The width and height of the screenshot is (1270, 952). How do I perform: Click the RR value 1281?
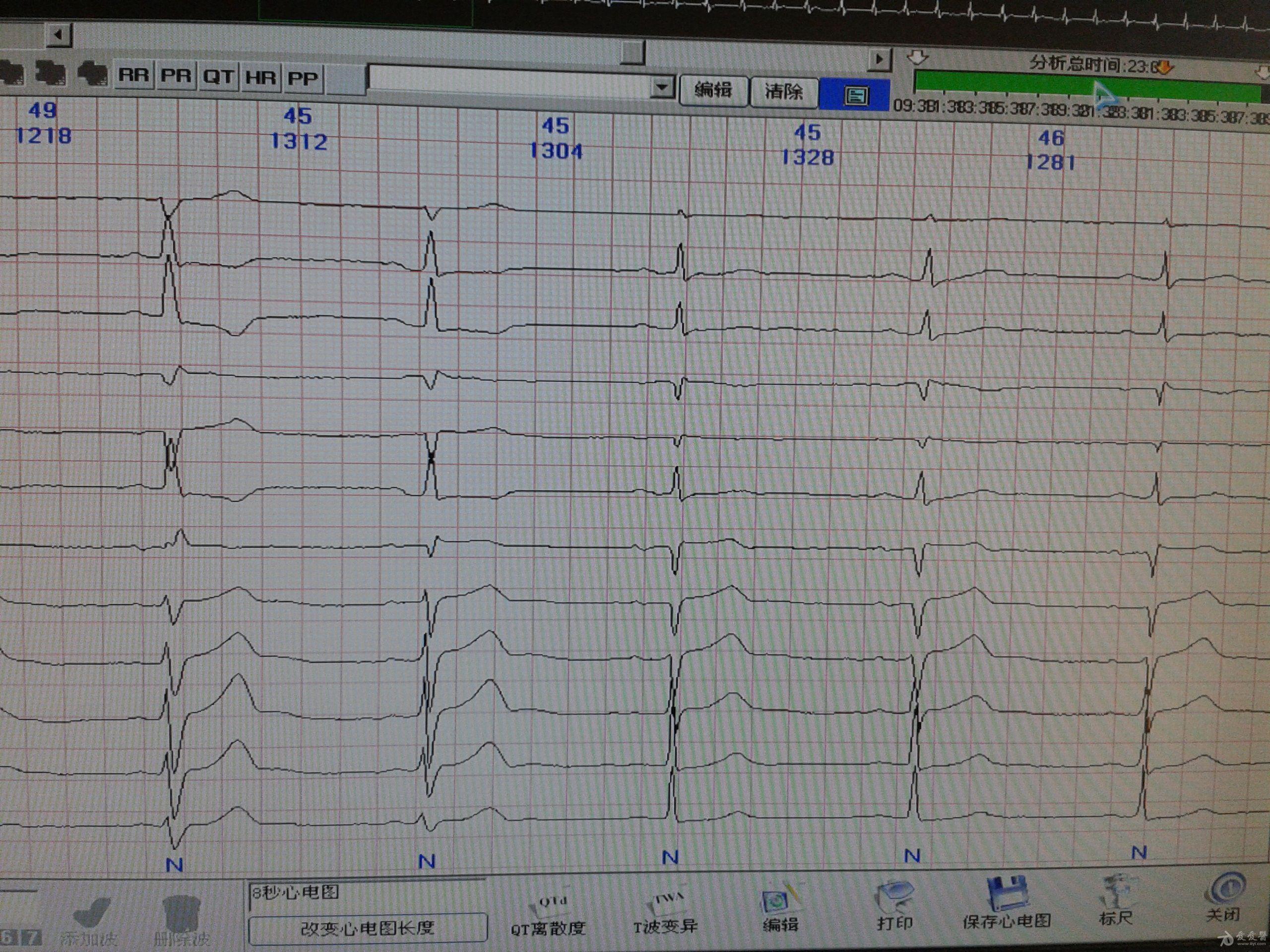pyautogui.click(x=1050, y=162)
